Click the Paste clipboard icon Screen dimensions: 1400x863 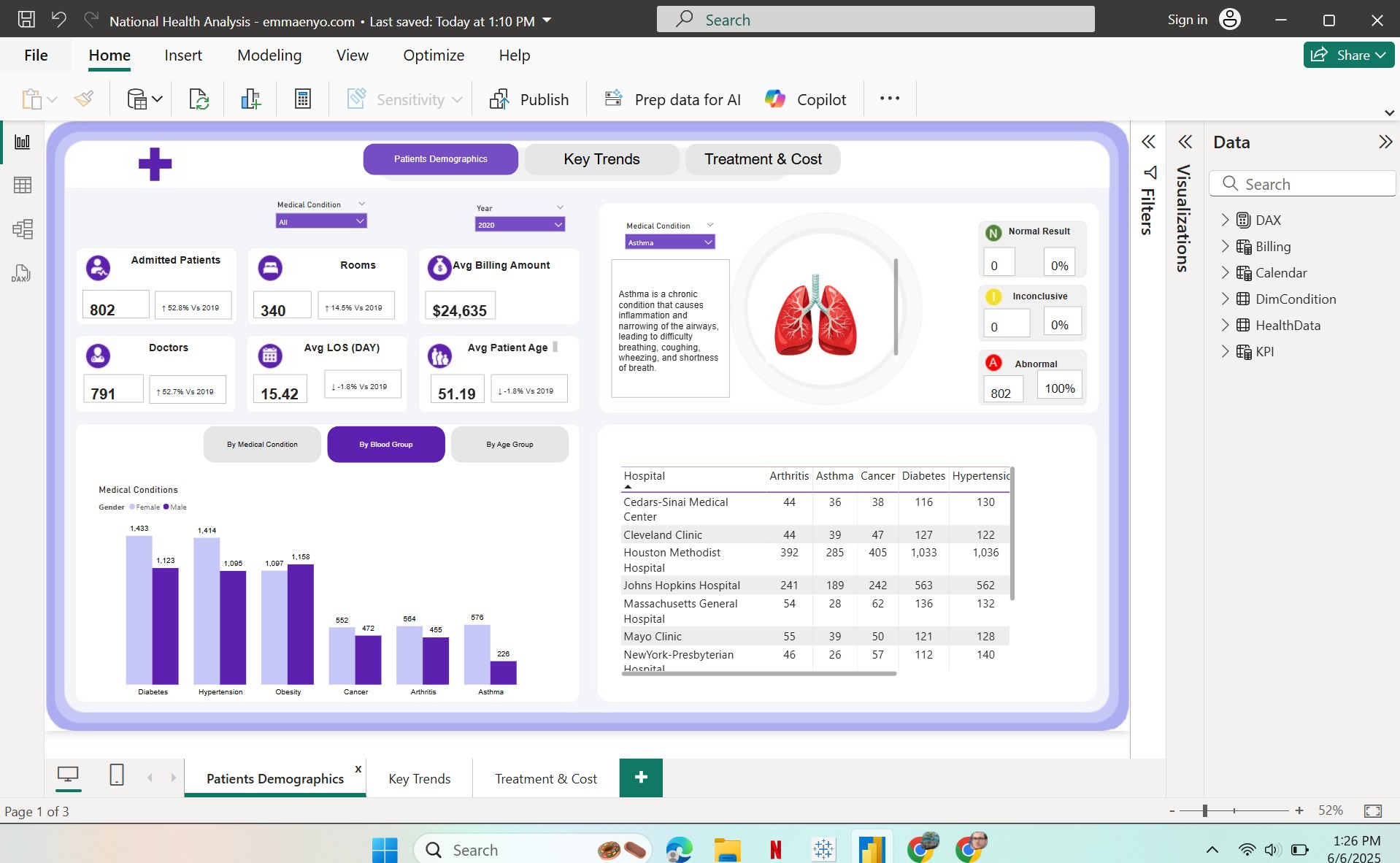tap(31, 99)
